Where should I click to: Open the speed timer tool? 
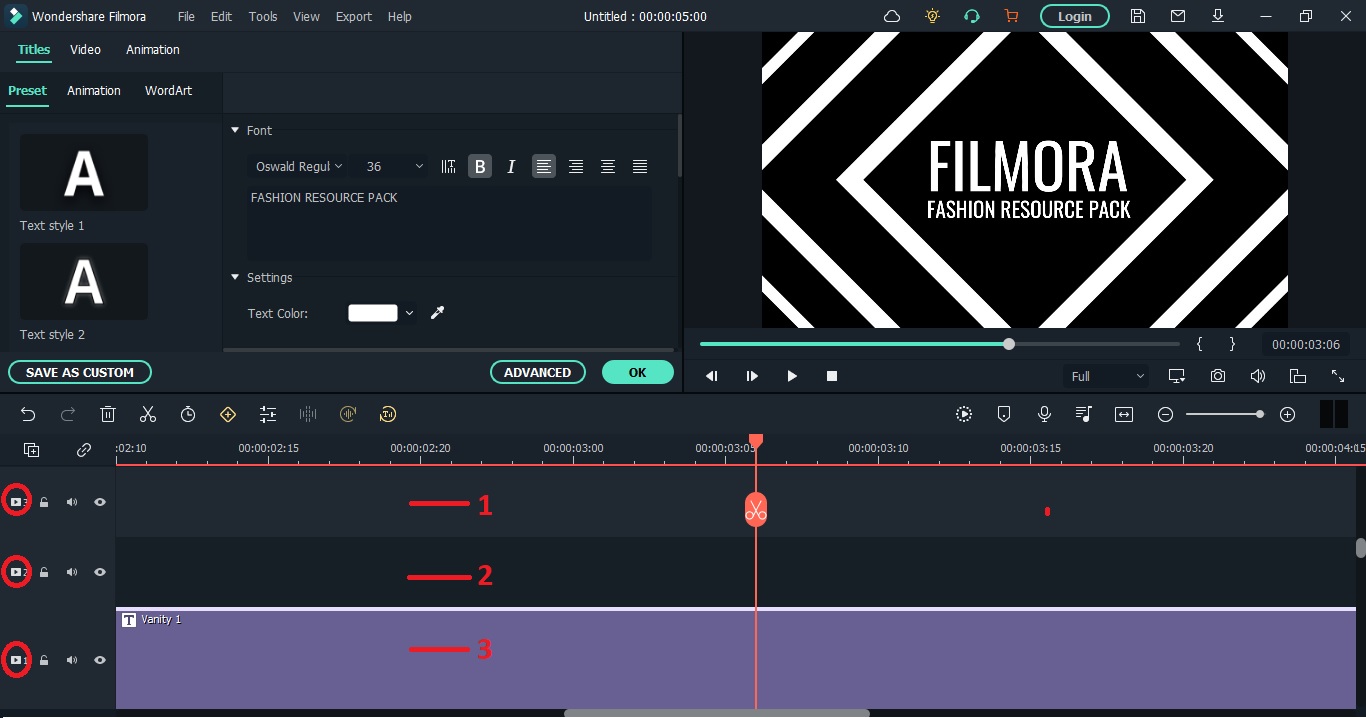pos(188,414)
